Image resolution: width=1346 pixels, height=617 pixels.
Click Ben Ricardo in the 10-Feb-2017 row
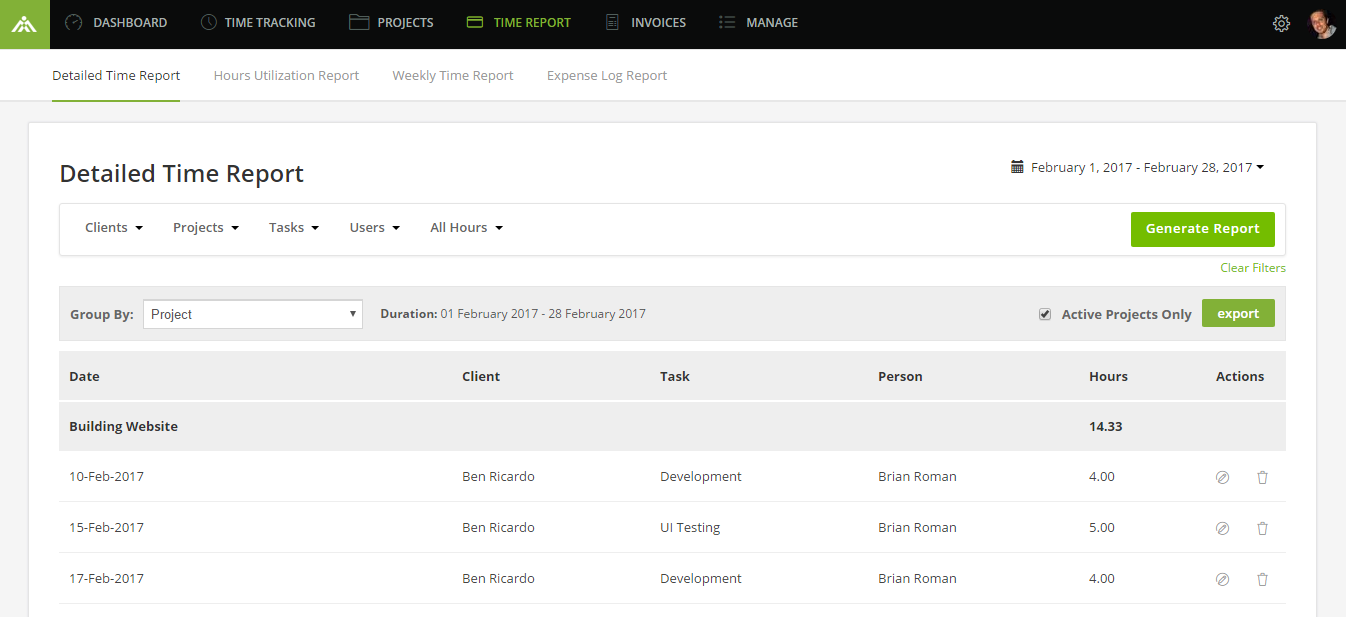[x=498, y=476]
